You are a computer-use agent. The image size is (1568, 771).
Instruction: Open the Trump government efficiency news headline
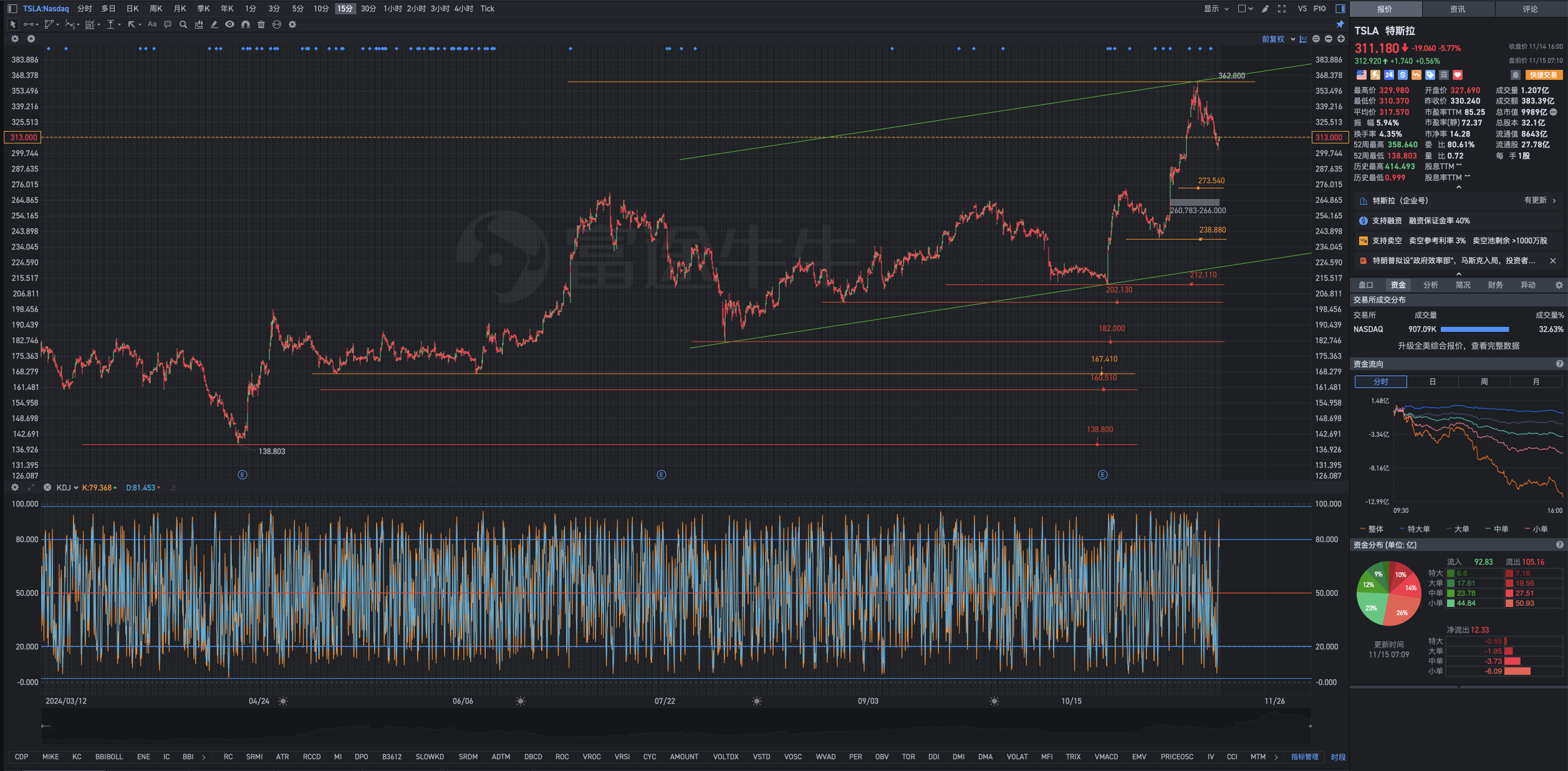pos(1454,261)
